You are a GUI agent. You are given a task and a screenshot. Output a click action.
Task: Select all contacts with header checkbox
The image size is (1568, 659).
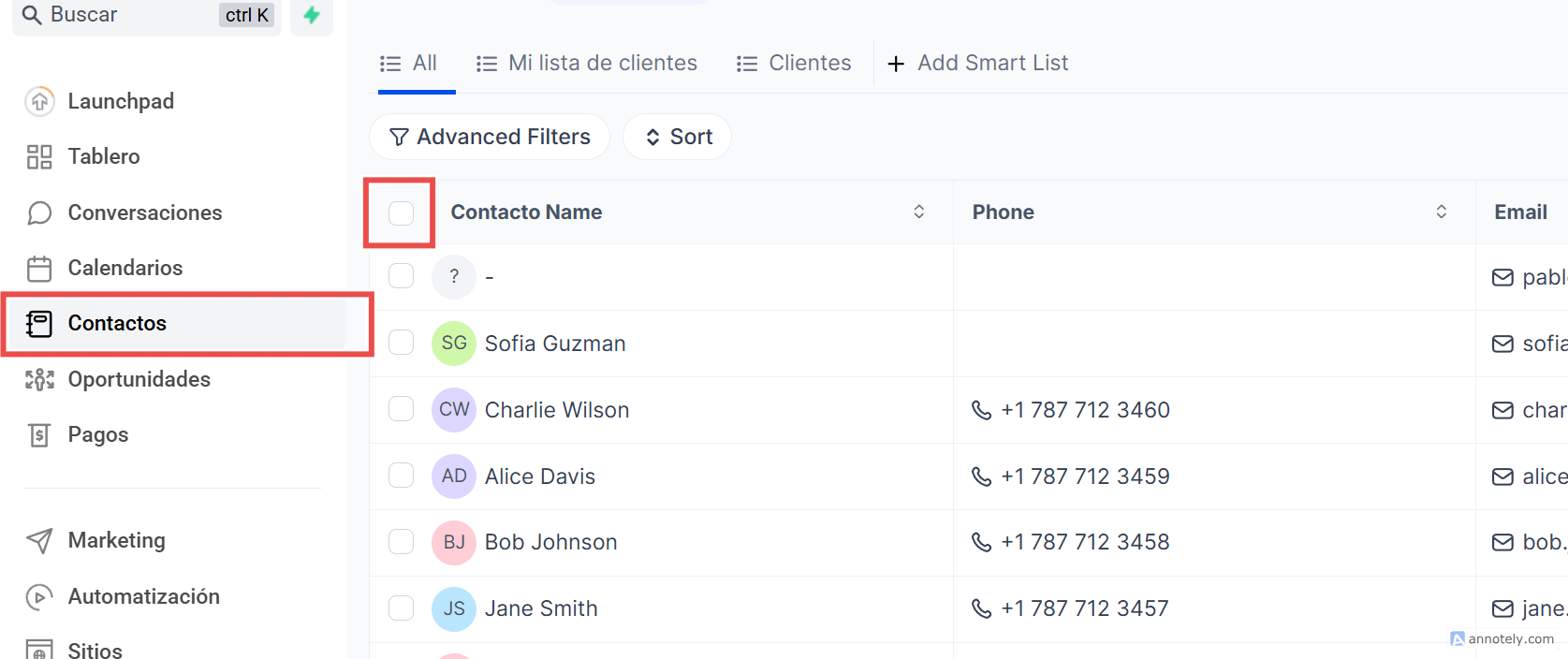[401, 212]
